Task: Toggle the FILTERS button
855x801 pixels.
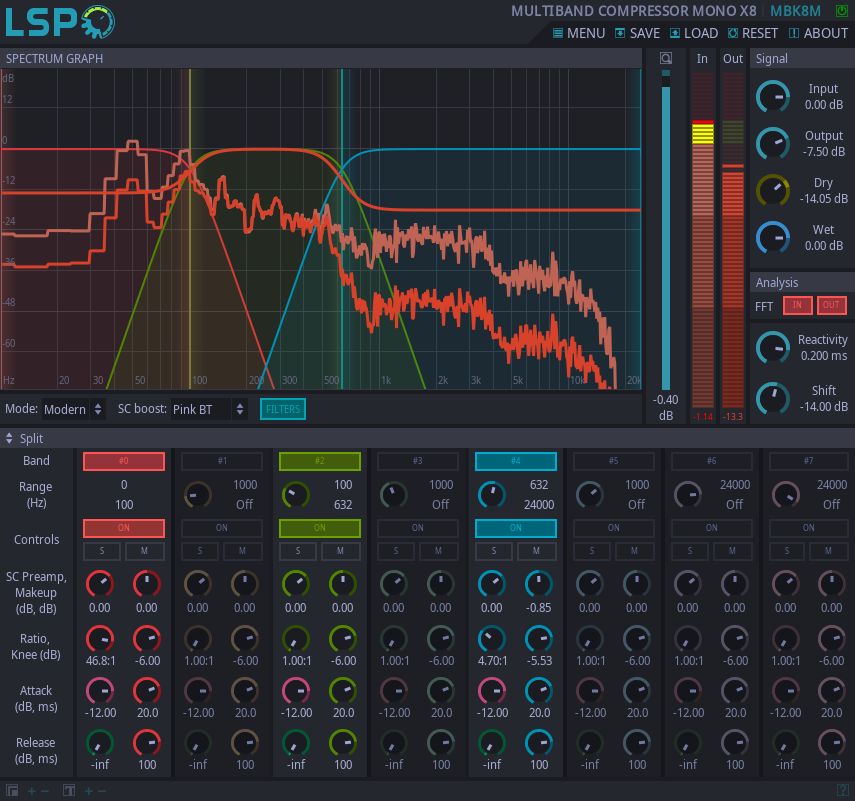Action: click(283, 409)
